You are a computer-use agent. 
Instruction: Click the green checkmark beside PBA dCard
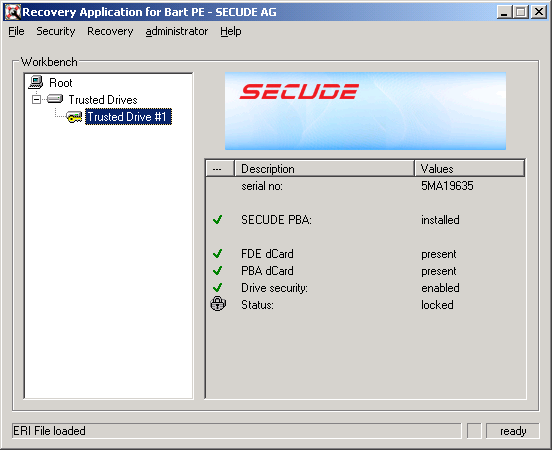[218, 270]
